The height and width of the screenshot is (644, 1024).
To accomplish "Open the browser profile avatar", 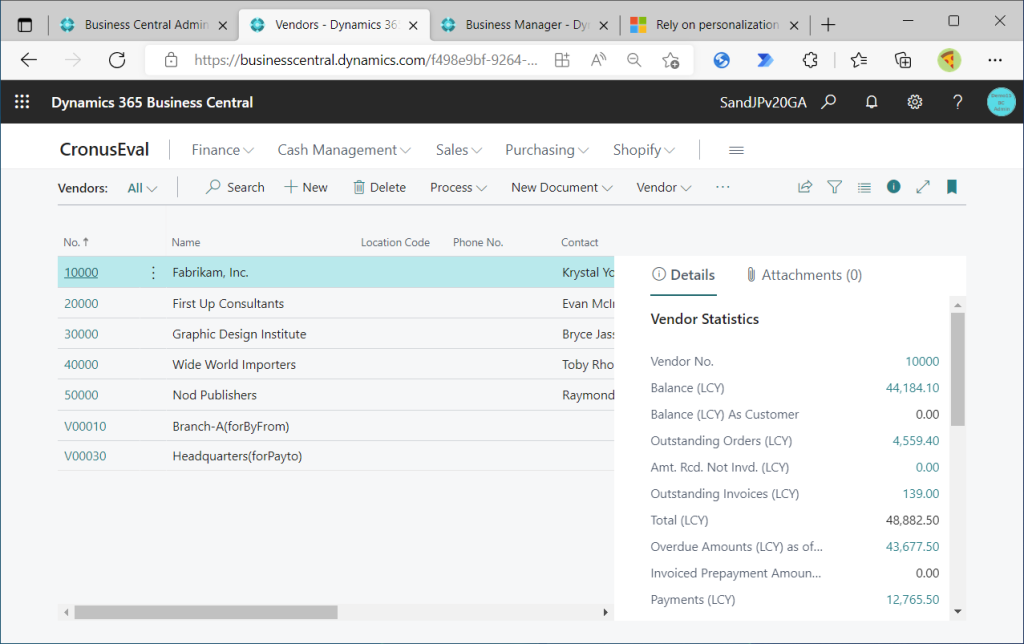I will [949, 60].
